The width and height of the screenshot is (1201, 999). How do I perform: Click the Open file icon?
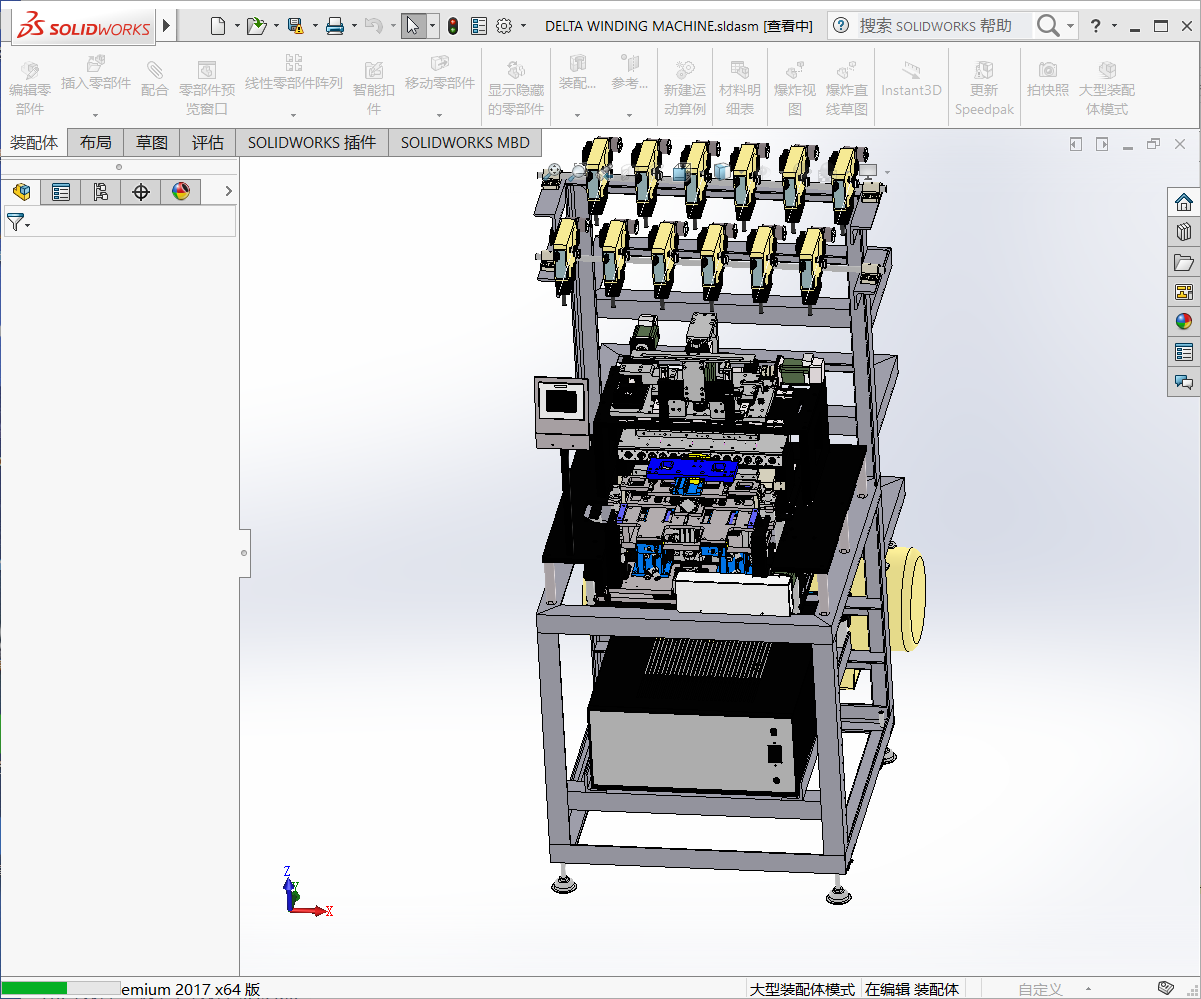coord(256,26)
